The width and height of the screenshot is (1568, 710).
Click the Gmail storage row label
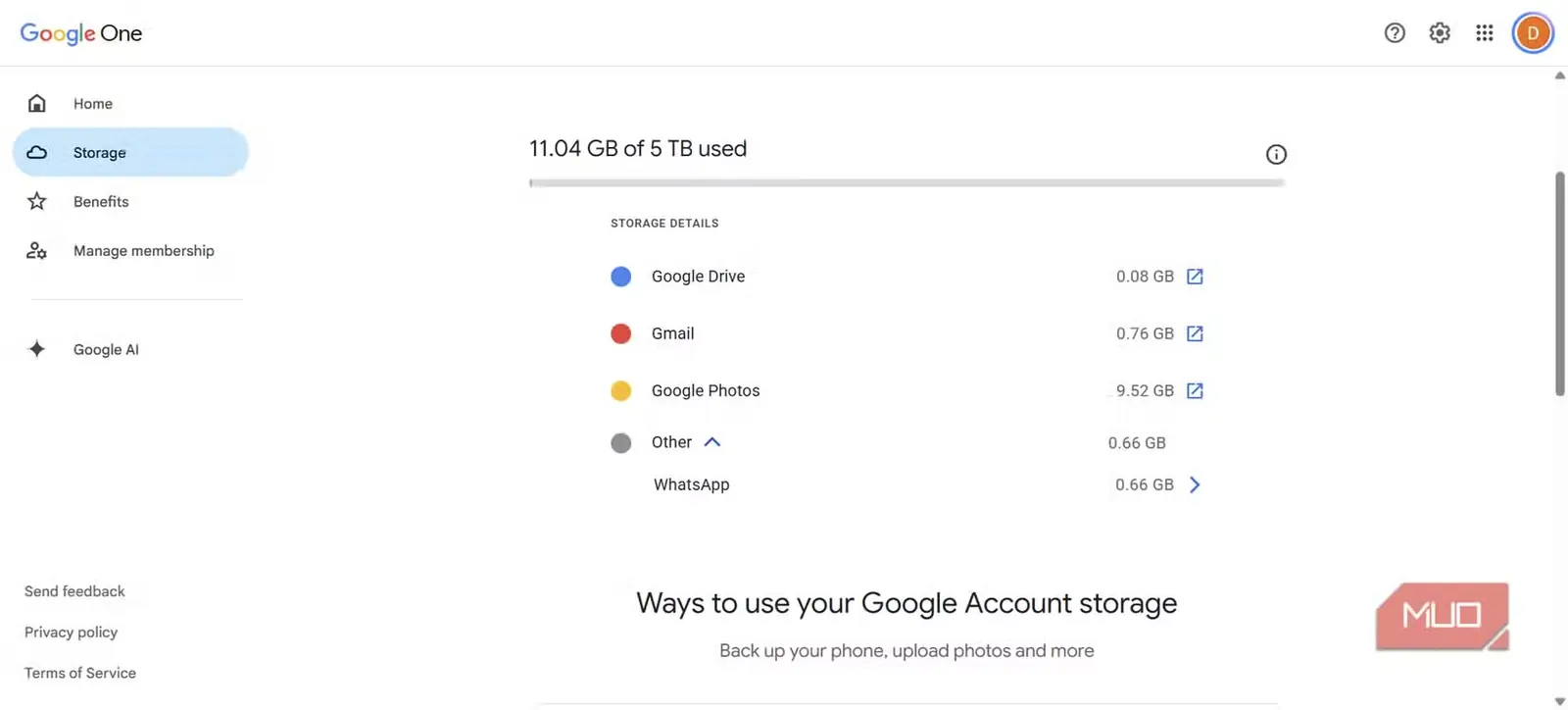coord(672,333)
